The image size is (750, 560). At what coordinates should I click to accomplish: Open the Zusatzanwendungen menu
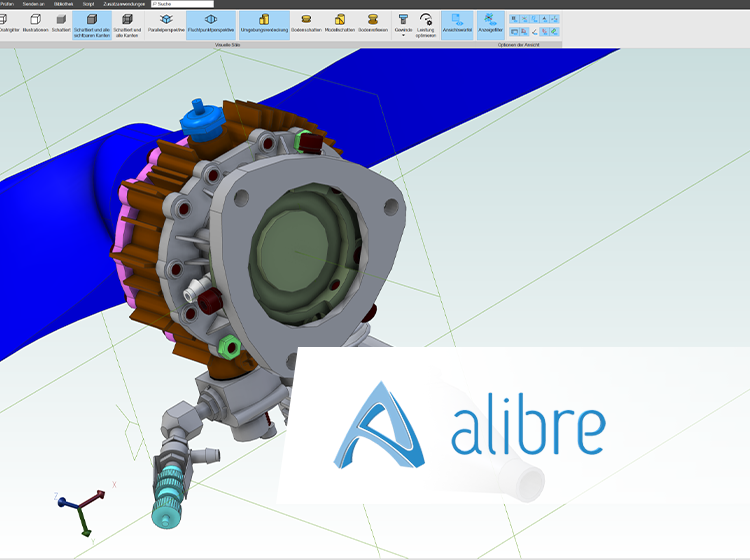[124, 4]
